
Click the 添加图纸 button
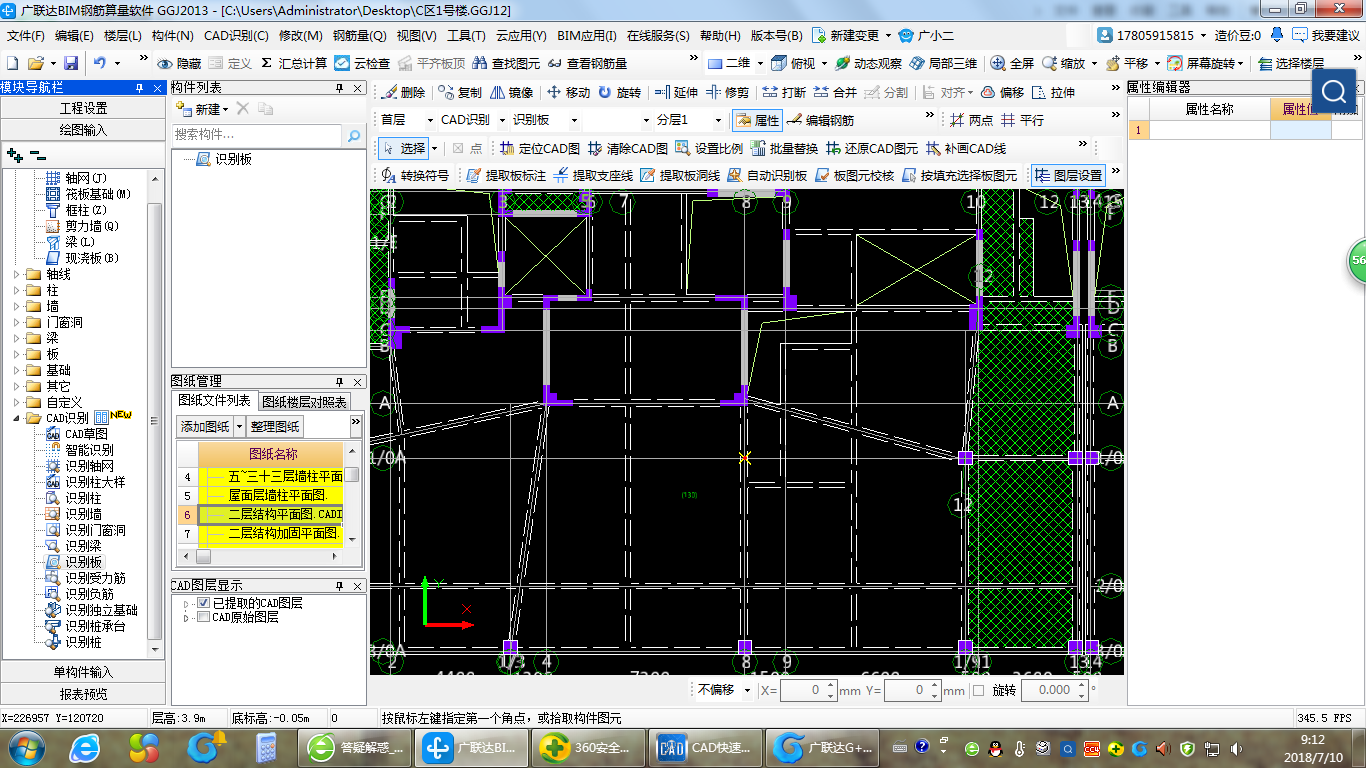pyautogui.click(x=205, y=427)
